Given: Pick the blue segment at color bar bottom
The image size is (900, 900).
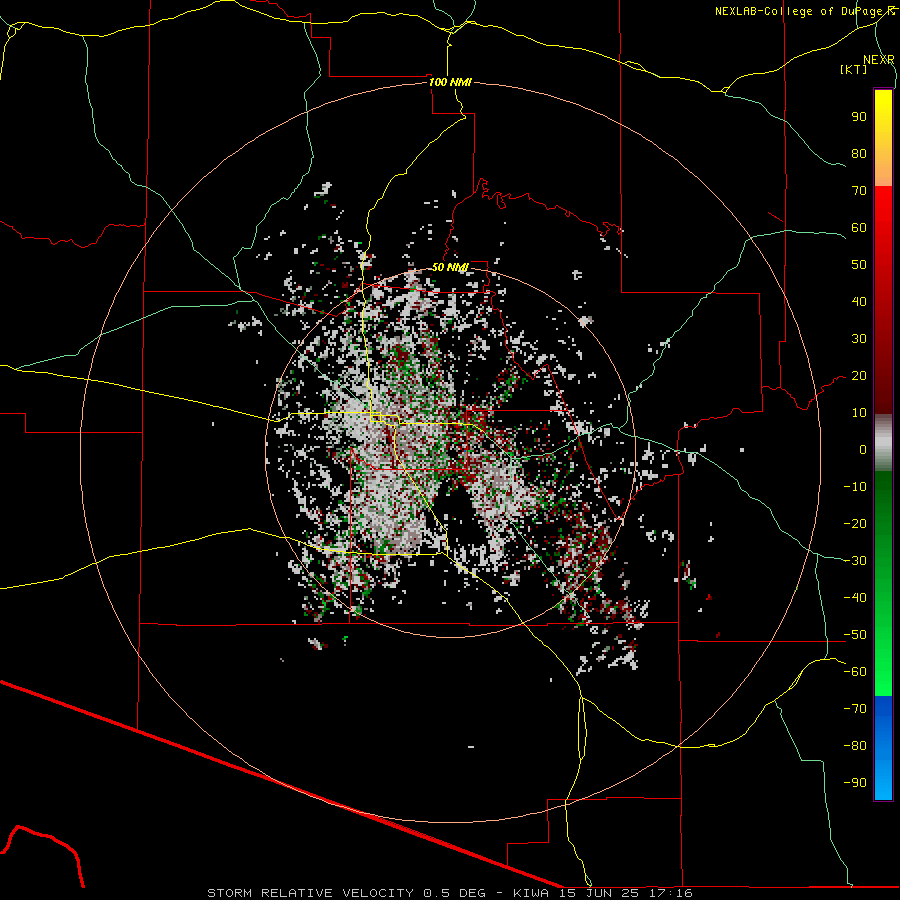Looking at the screenshot, I should (883, 747).
